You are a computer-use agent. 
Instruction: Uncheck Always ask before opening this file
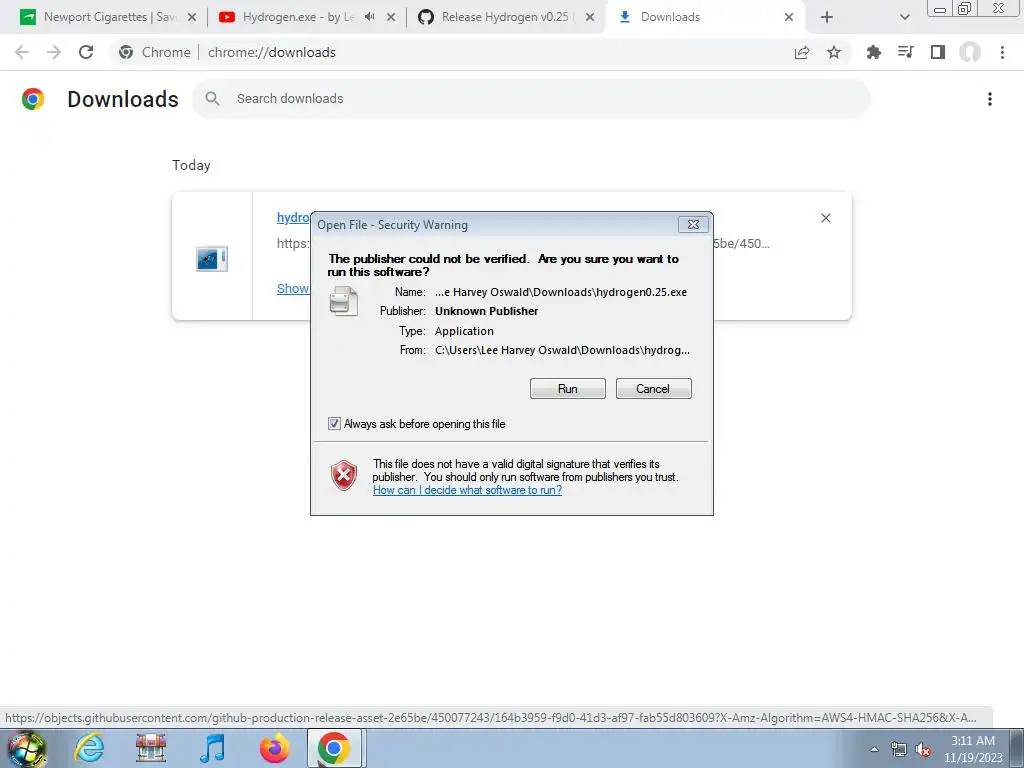pos(334,424)
